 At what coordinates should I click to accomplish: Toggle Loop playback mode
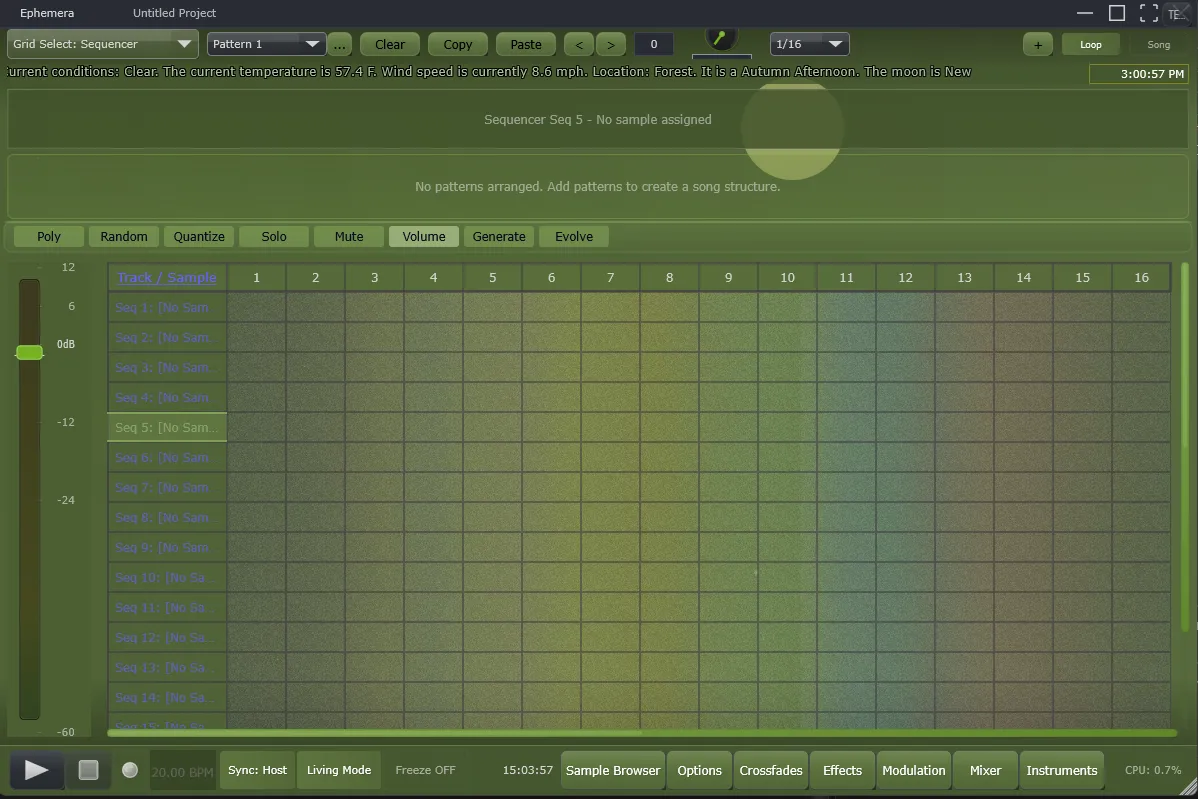click(x=1090, y=44)
